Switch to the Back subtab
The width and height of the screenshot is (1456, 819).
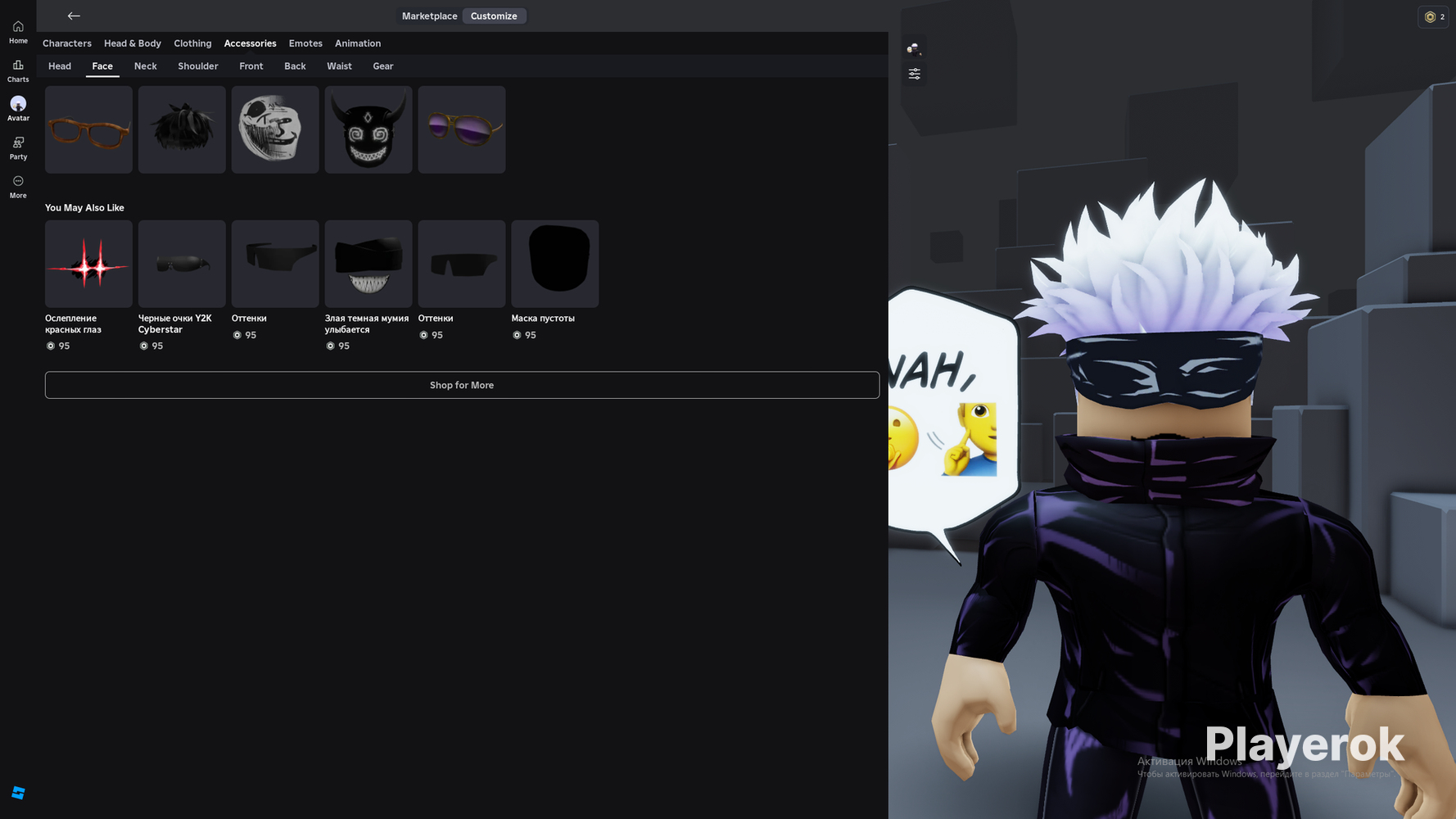point(295,66)
